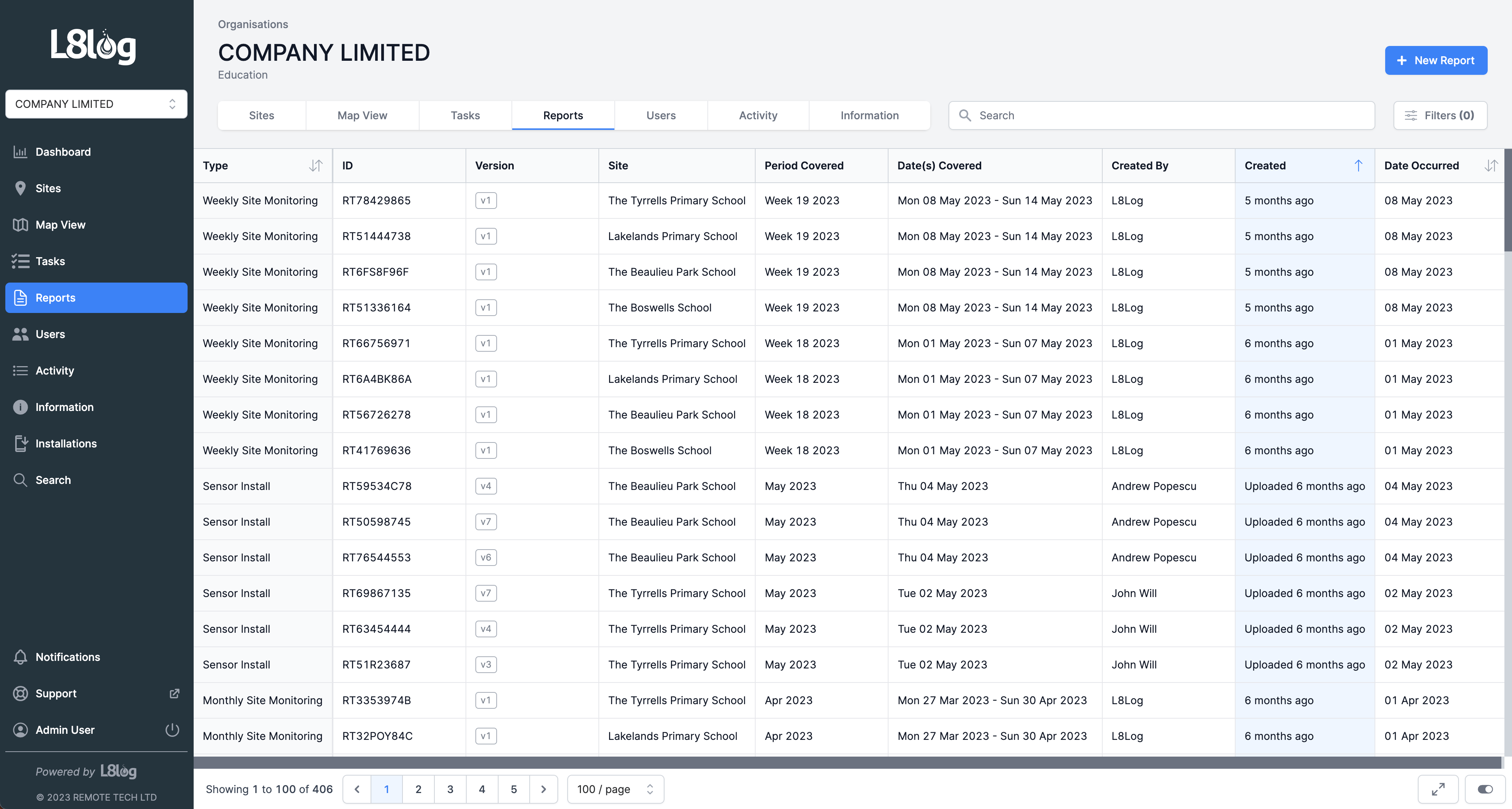
Task: Click the v1 badge for RT78429865
Action: click(x=486, y=201)
